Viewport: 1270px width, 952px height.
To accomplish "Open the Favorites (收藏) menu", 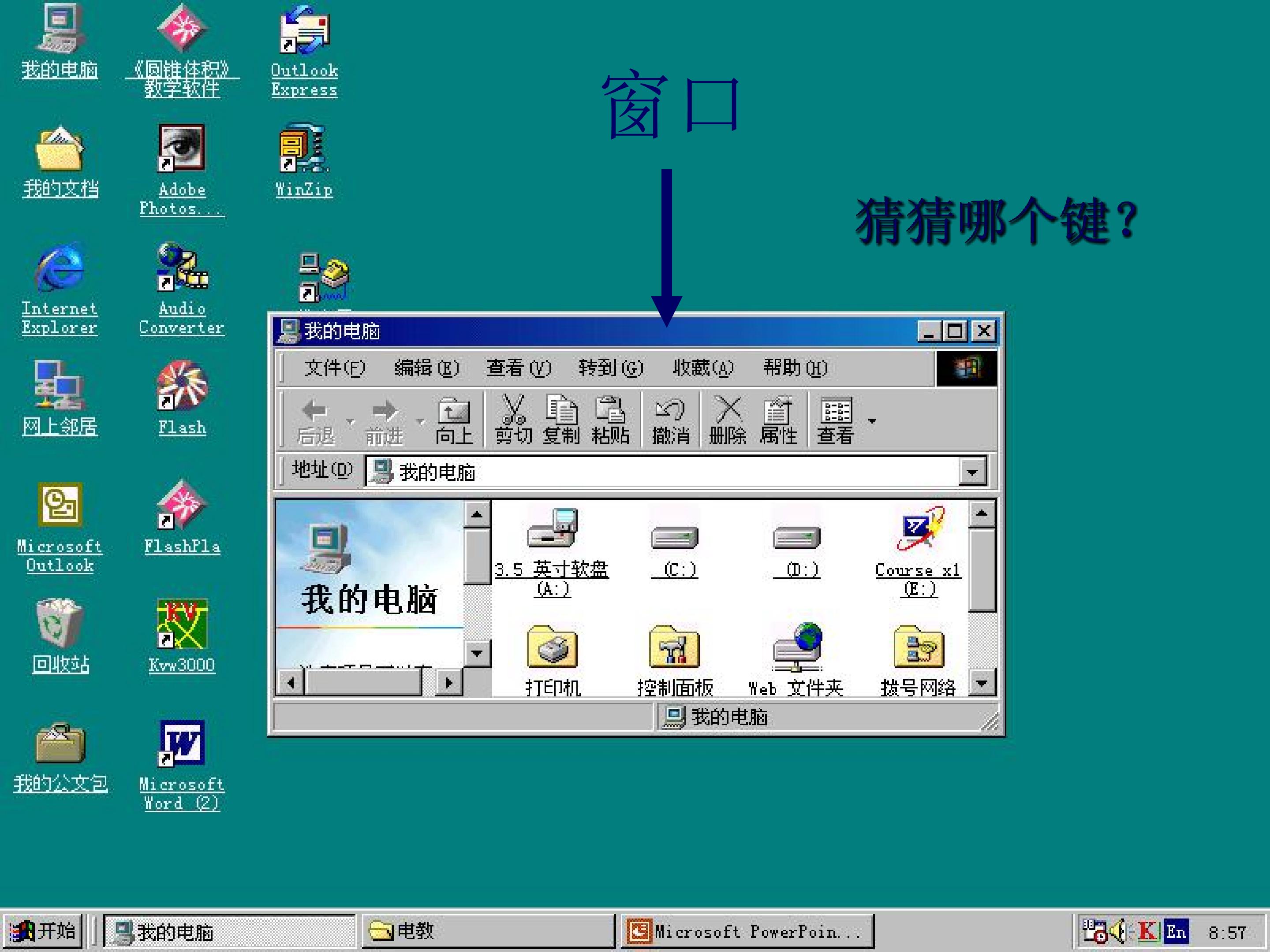I will [703, 368].
